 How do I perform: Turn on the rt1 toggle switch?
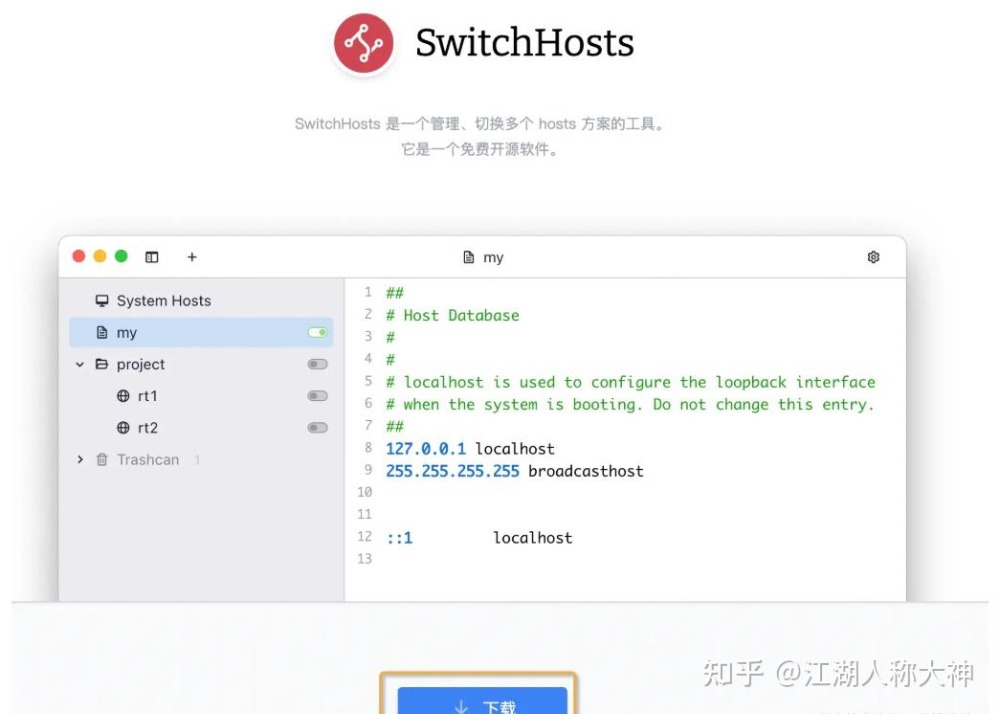coord(318,396)
